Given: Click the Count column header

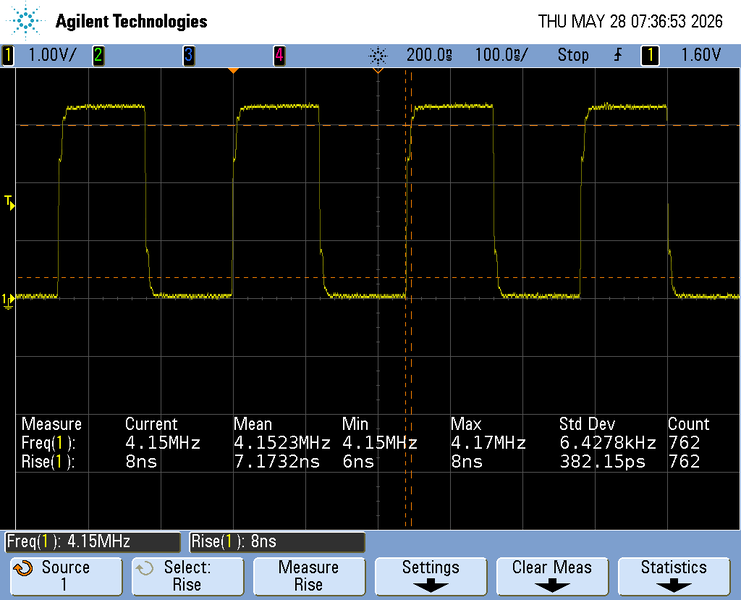Looking at the screenshot, I should (689, 424).
